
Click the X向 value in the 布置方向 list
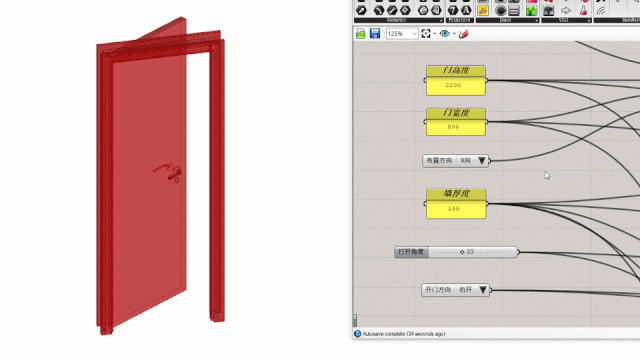(466, 161)
